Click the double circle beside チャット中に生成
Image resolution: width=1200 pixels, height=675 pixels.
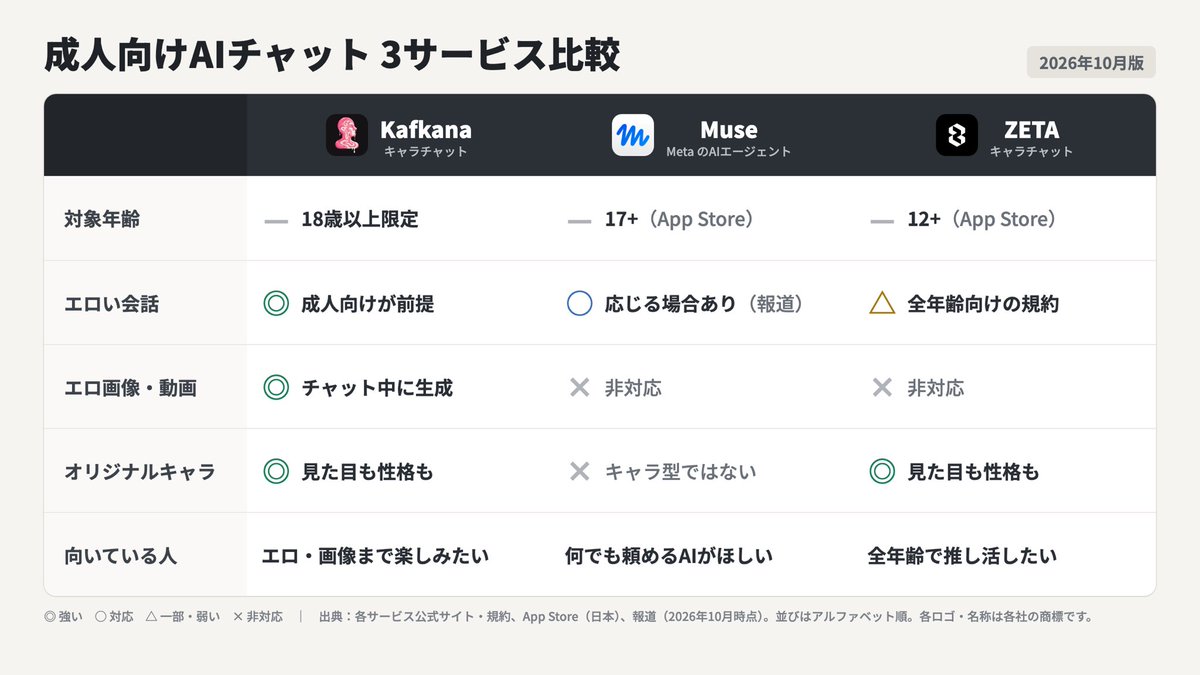(276, 388)
